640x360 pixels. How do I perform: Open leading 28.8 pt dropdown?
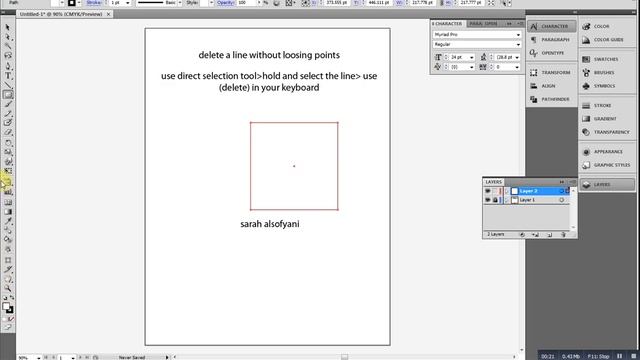coord(517,57)
